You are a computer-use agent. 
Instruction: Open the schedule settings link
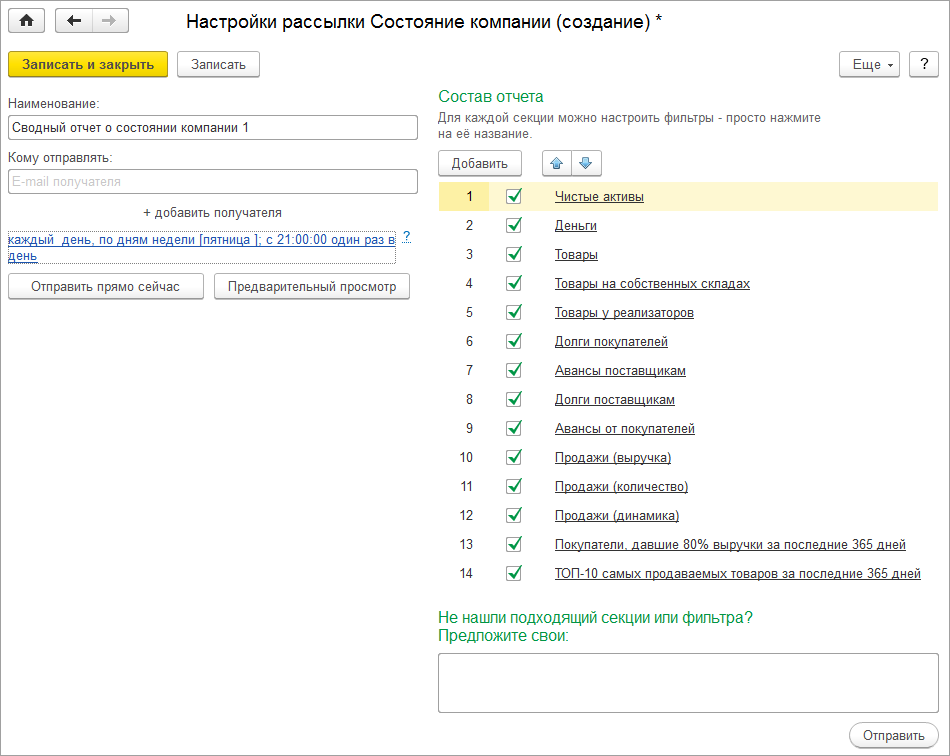tap(200, 247)
